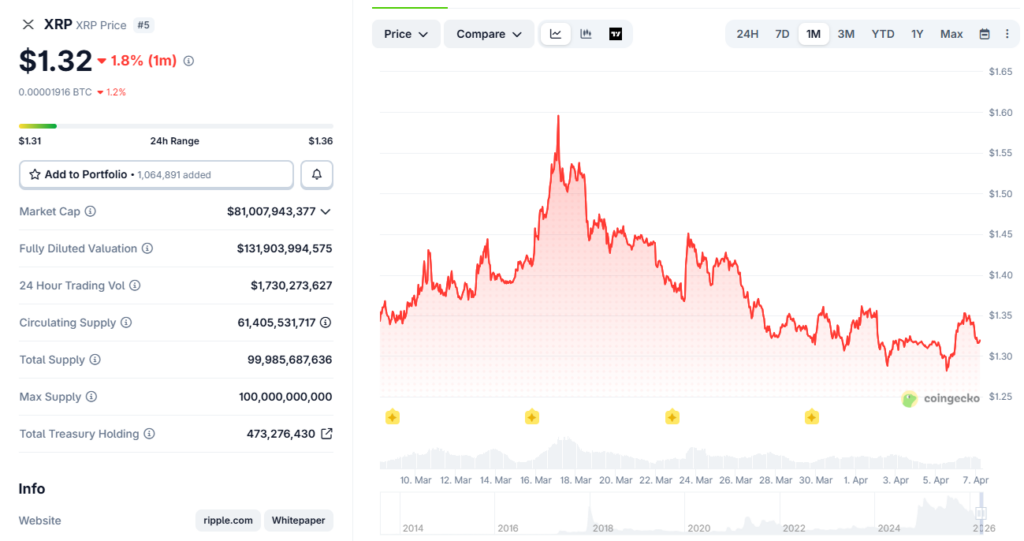Select the YTD range tab
Viewport: 1024px width, 541px height.
click(883, 34)
